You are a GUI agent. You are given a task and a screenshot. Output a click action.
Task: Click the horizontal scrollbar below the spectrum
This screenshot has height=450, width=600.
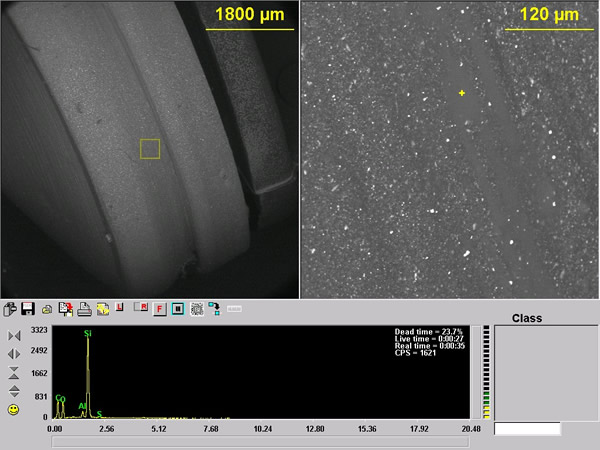point(260,442)
